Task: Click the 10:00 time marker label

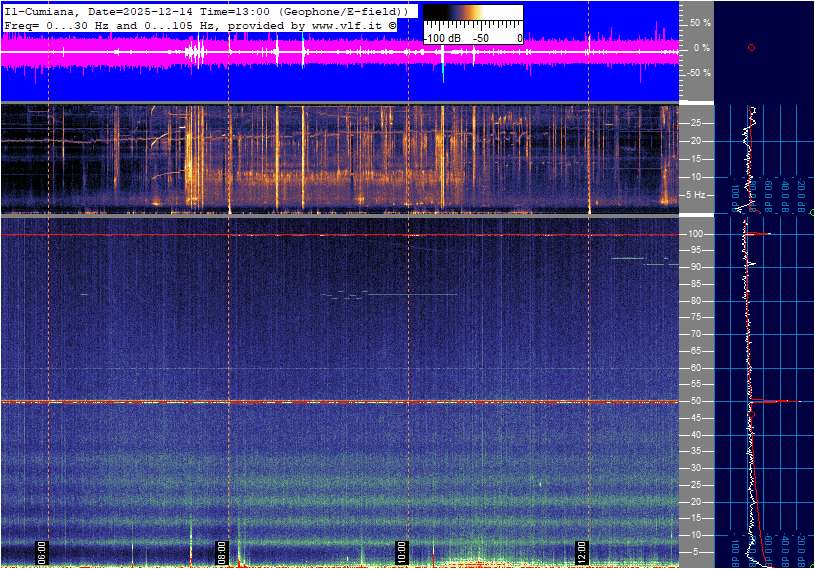Action: coord(402,551)
